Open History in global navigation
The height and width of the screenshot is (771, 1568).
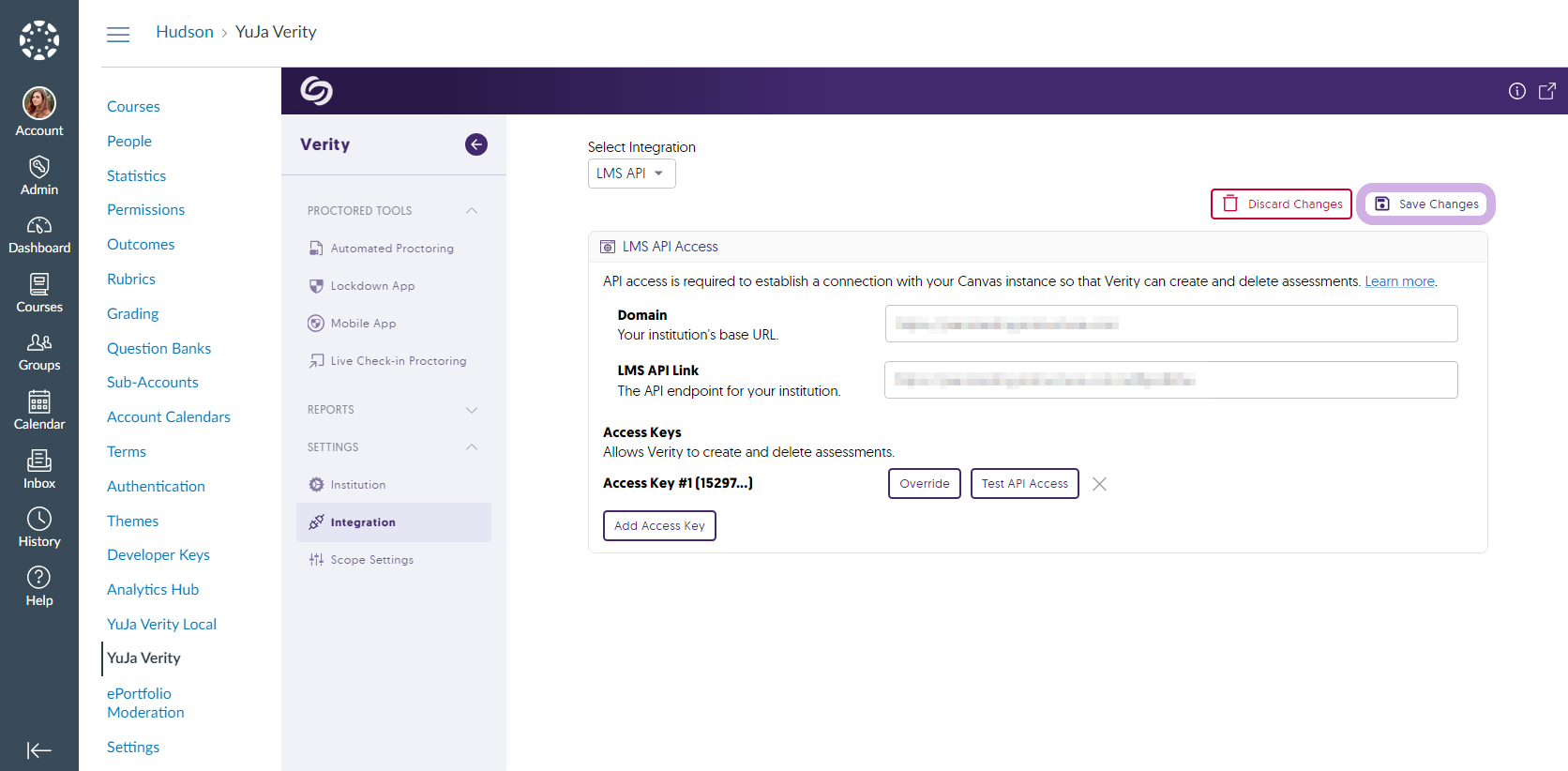tap(39, 528)
